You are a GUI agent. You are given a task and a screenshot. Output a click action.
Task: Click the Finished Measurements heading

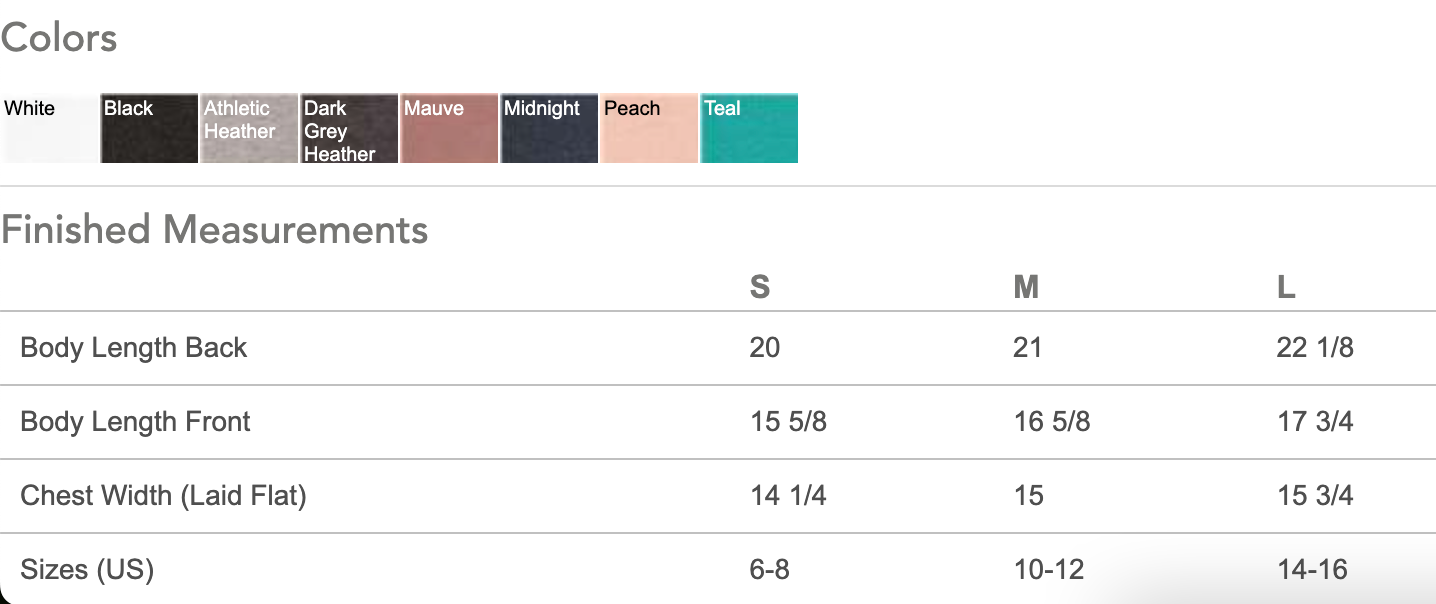click(x=214, y=230)
